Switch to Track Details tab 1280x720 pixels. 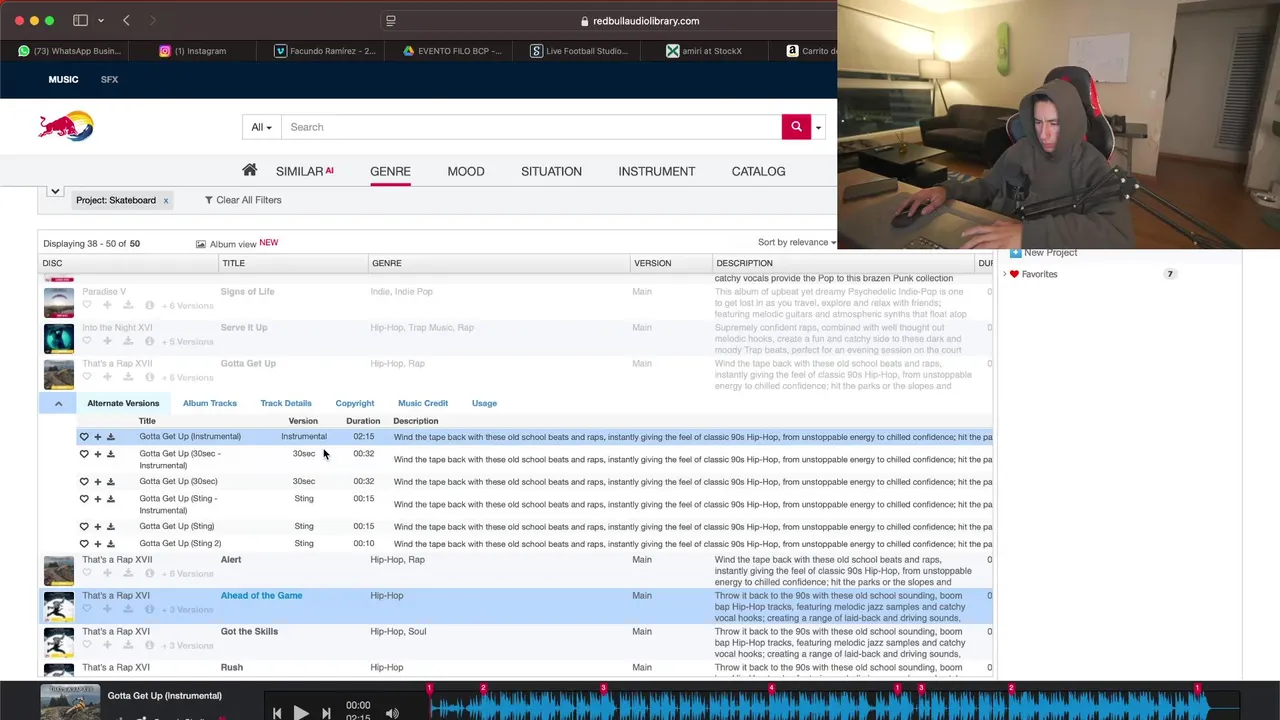286,403
